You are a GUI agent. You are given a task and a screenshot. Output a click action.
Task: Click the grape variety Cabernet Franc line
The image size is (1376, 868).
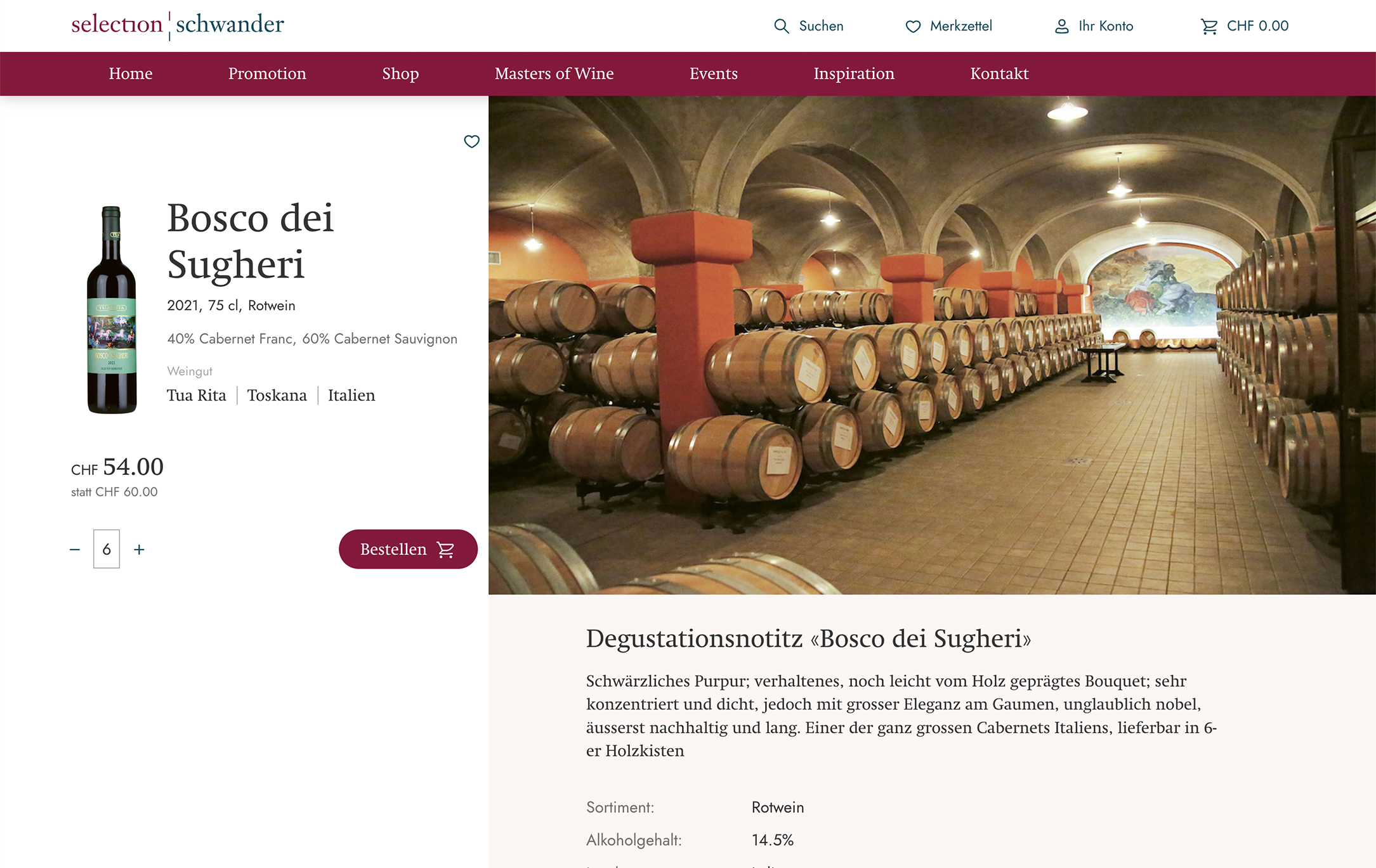pos(312,339)
